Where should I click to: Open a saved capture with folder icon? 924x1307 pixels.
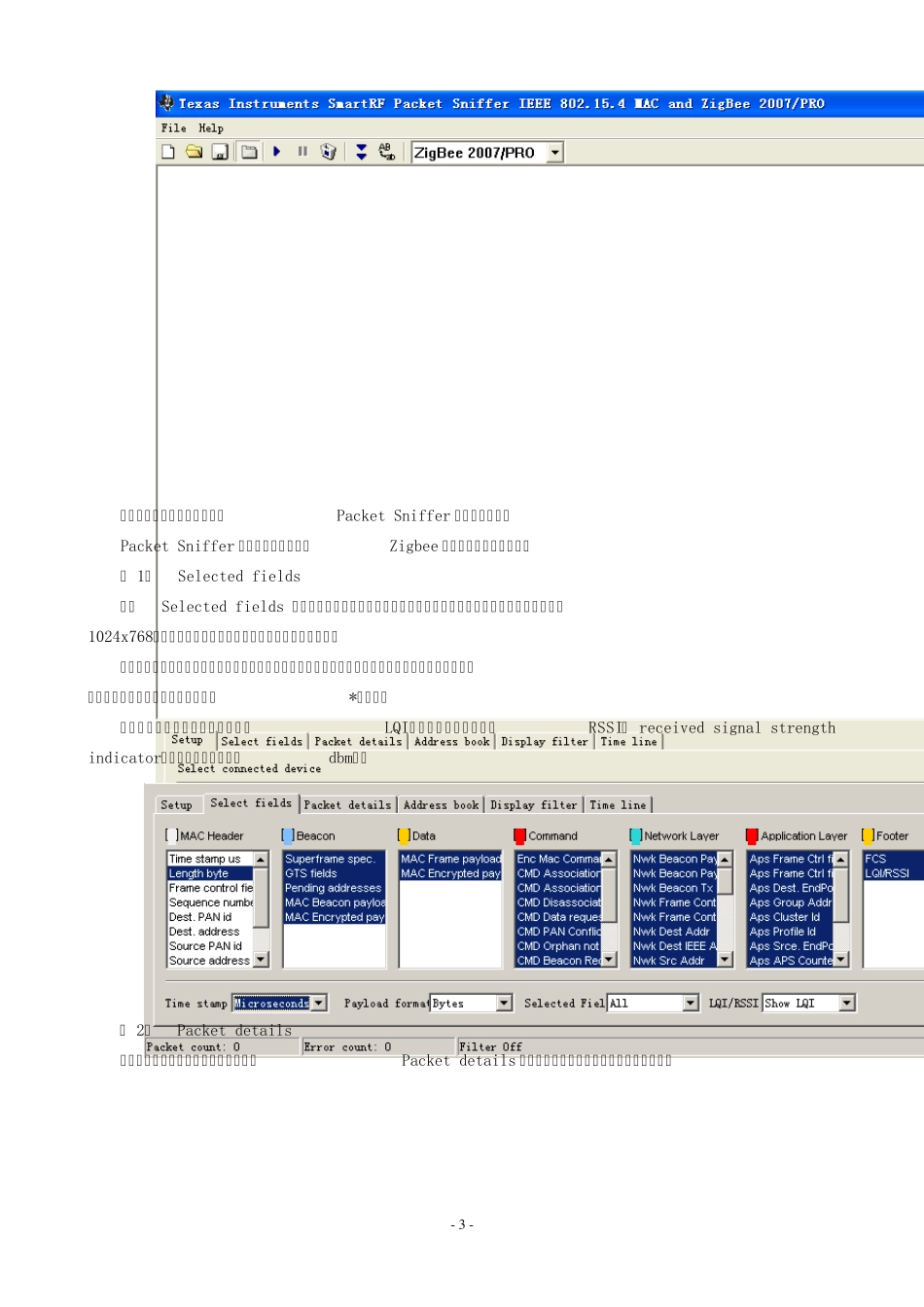(195, 152)
